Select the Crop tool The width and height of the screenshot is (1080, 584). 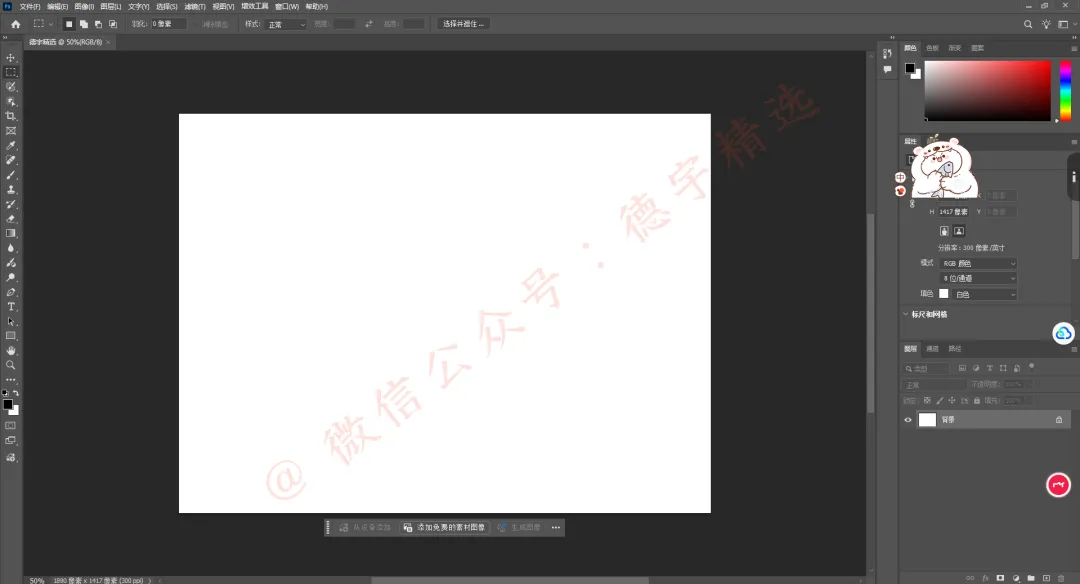pyautogui.click(x=11, y=116)
